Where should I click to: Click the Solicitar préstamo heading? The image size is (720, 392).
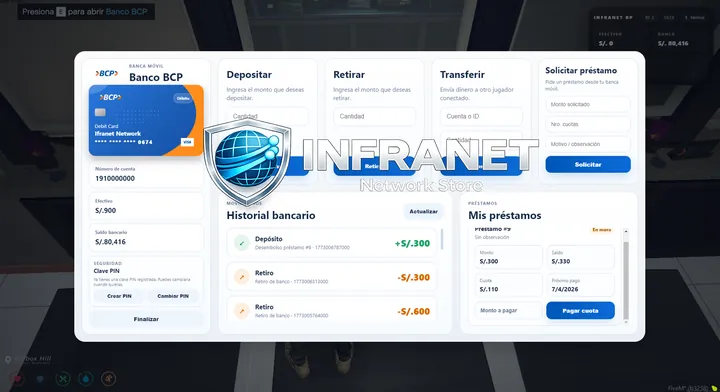tap(581, 71)
